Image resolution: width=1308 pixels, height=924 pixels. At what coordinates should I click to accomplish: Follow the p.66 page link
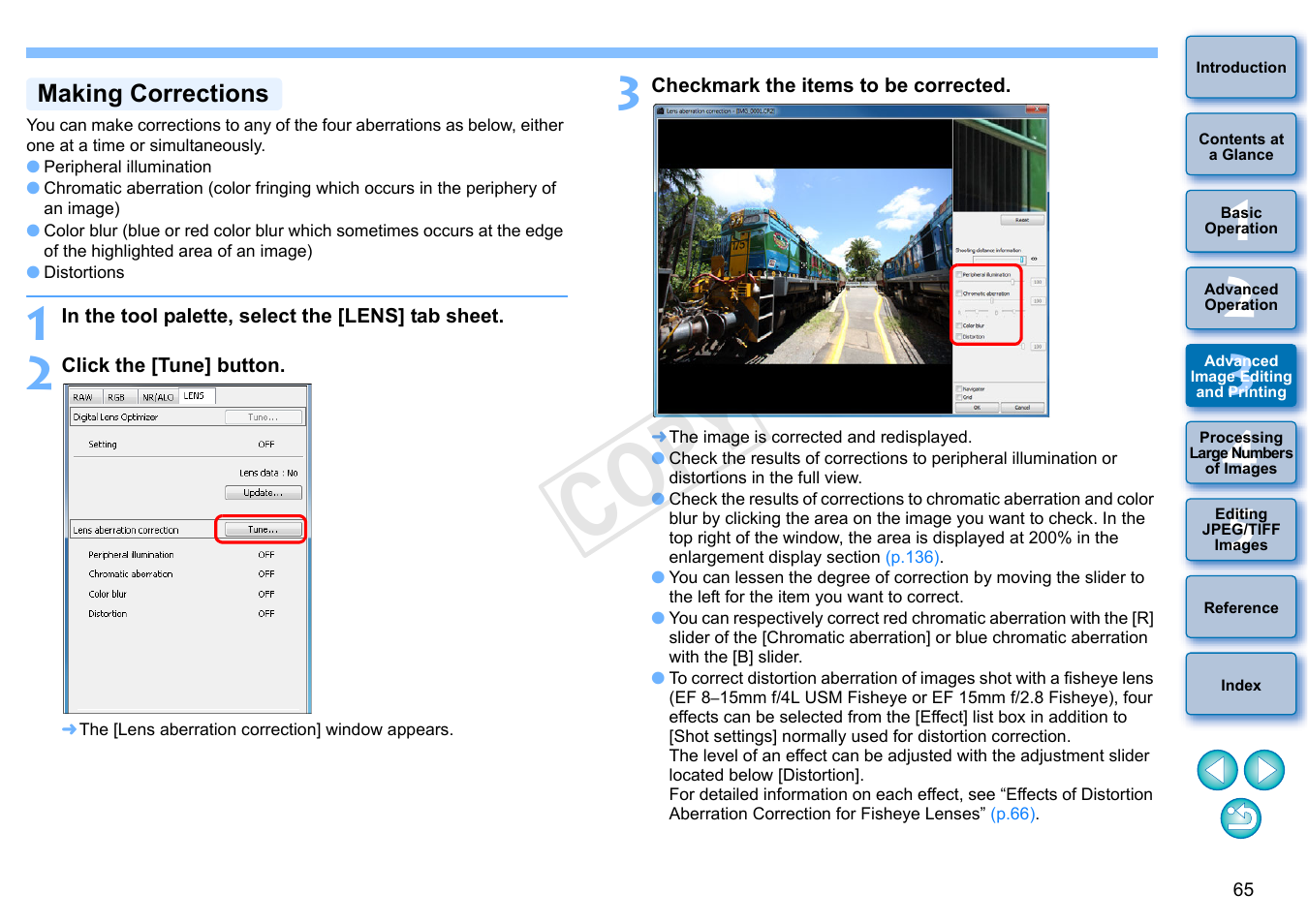(1012, 814)
